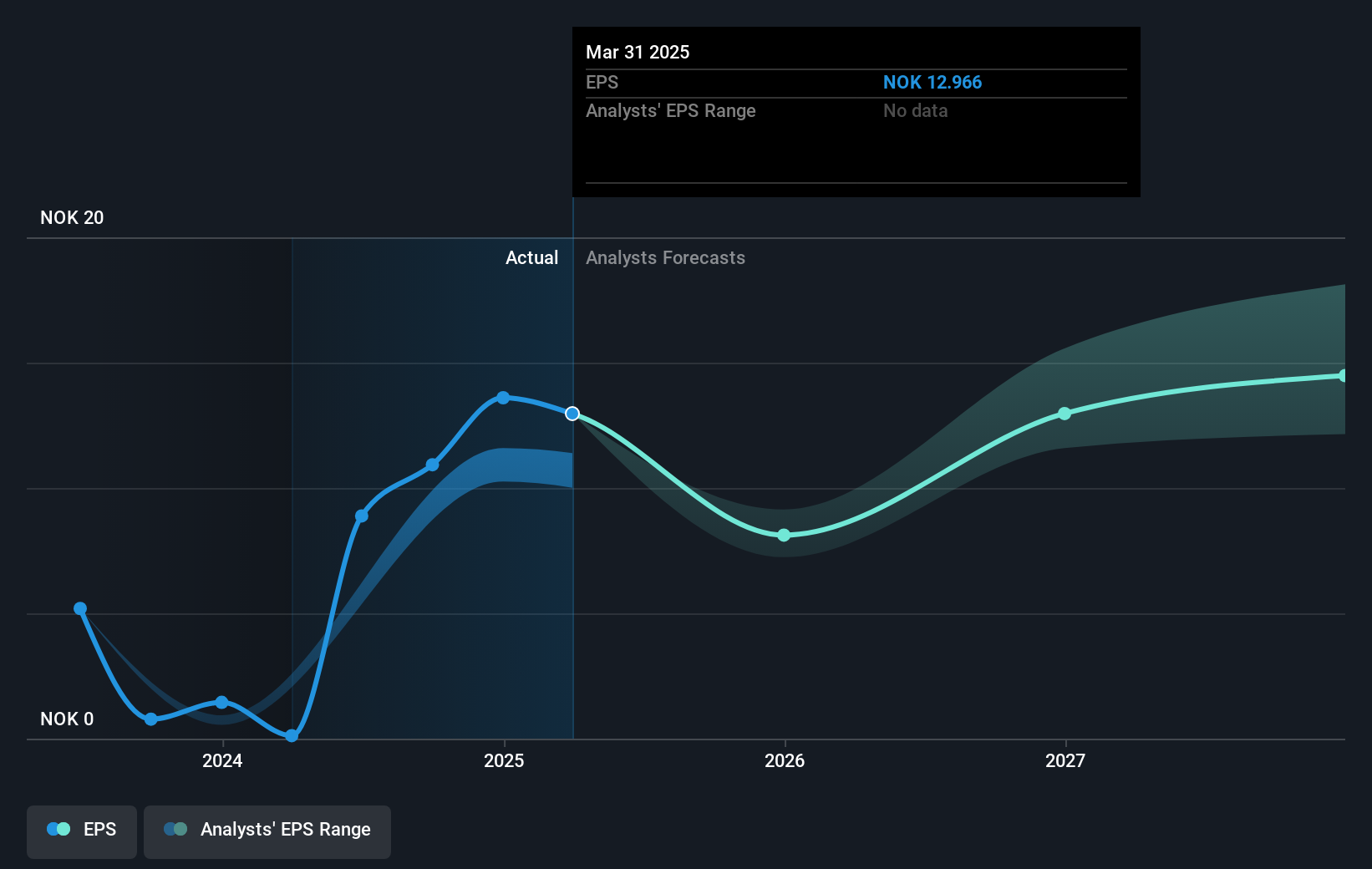
Task: Select the EPS peak point at 2025
Action: (503, 398)
